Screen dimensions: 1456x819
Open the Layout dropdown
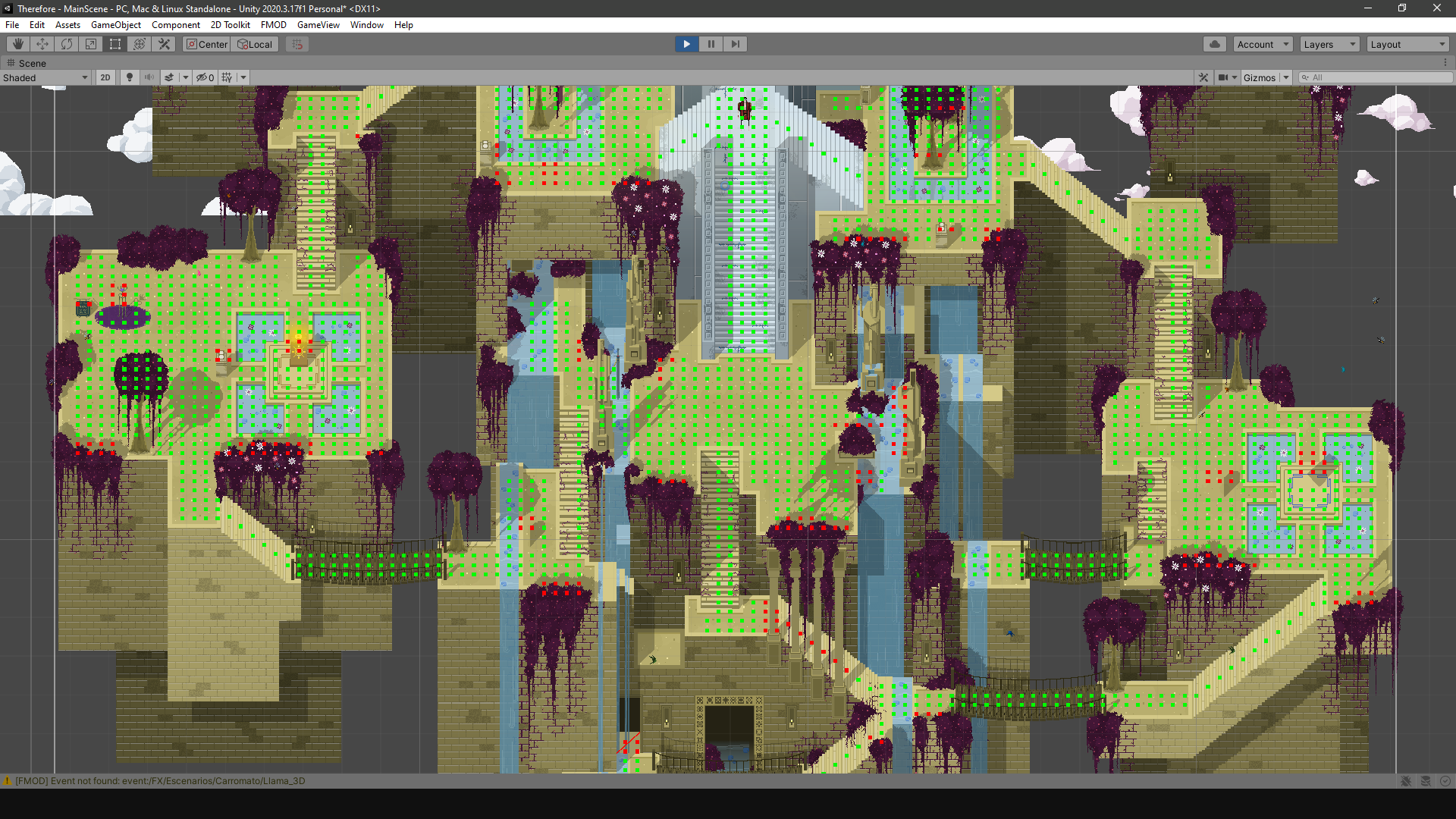tap(1407, 44)
